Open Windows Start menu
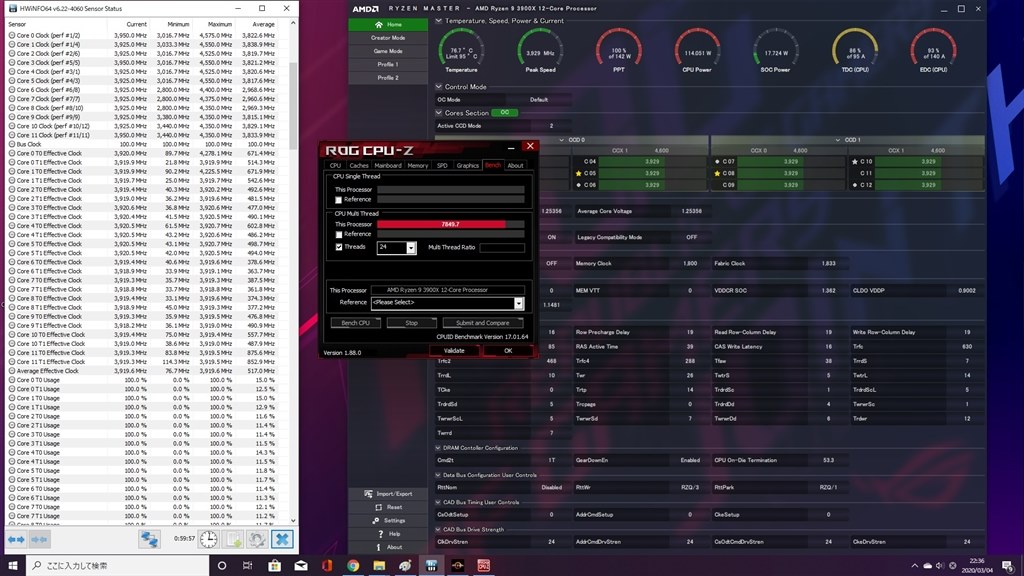This screenshot has height=576, width=1024. (12, 566)
